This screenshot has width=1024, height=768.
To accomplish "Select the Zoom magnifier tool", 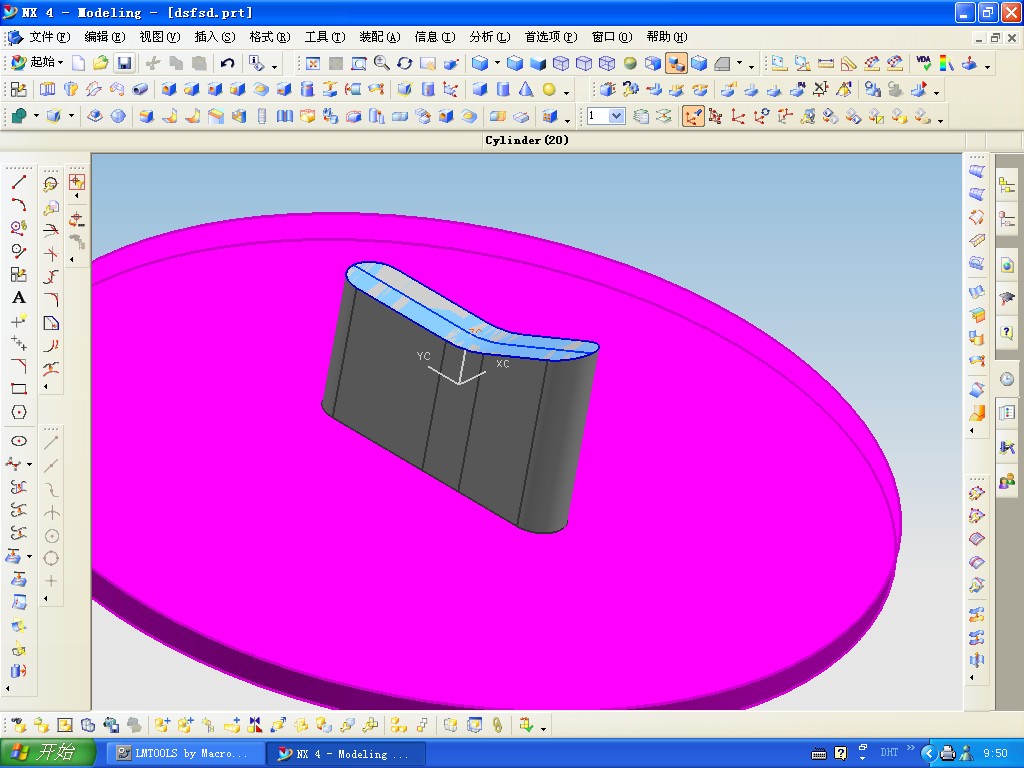I will coord(381,63).
